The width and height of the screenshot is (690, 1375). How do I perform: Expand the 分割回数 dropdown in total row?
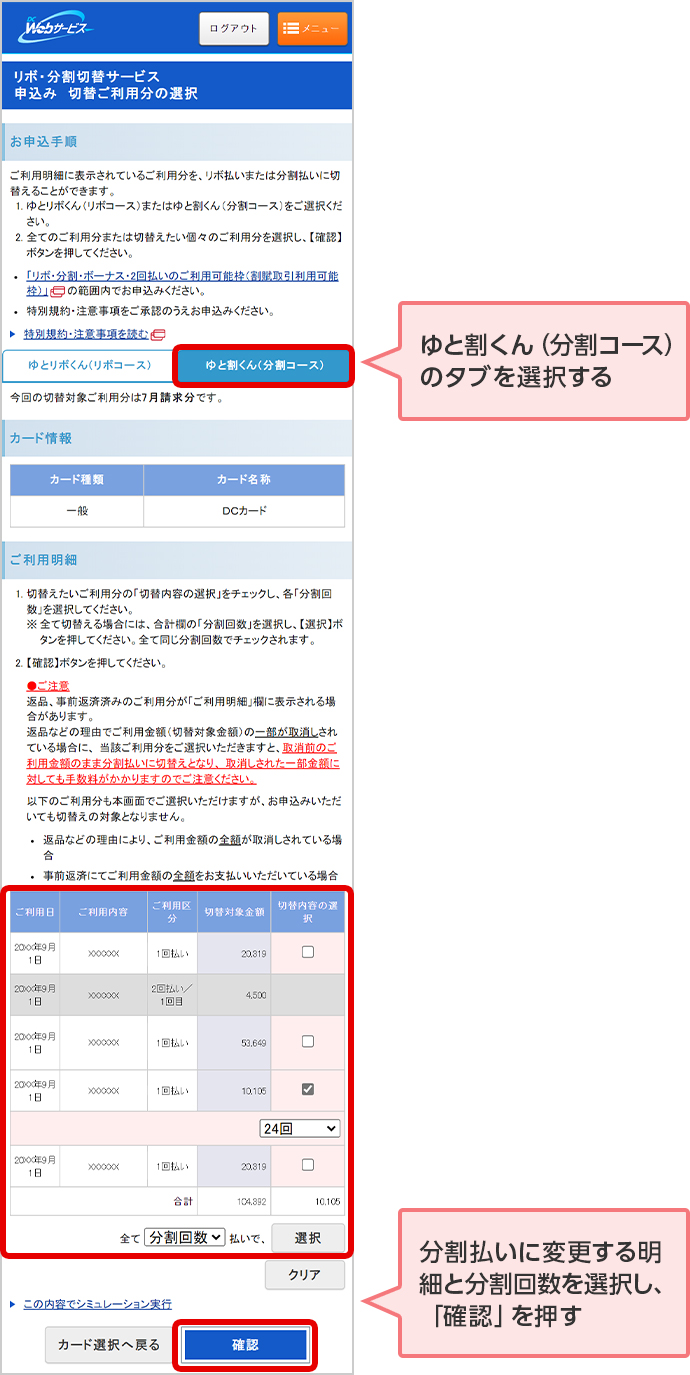click(x=186, y=1237)
